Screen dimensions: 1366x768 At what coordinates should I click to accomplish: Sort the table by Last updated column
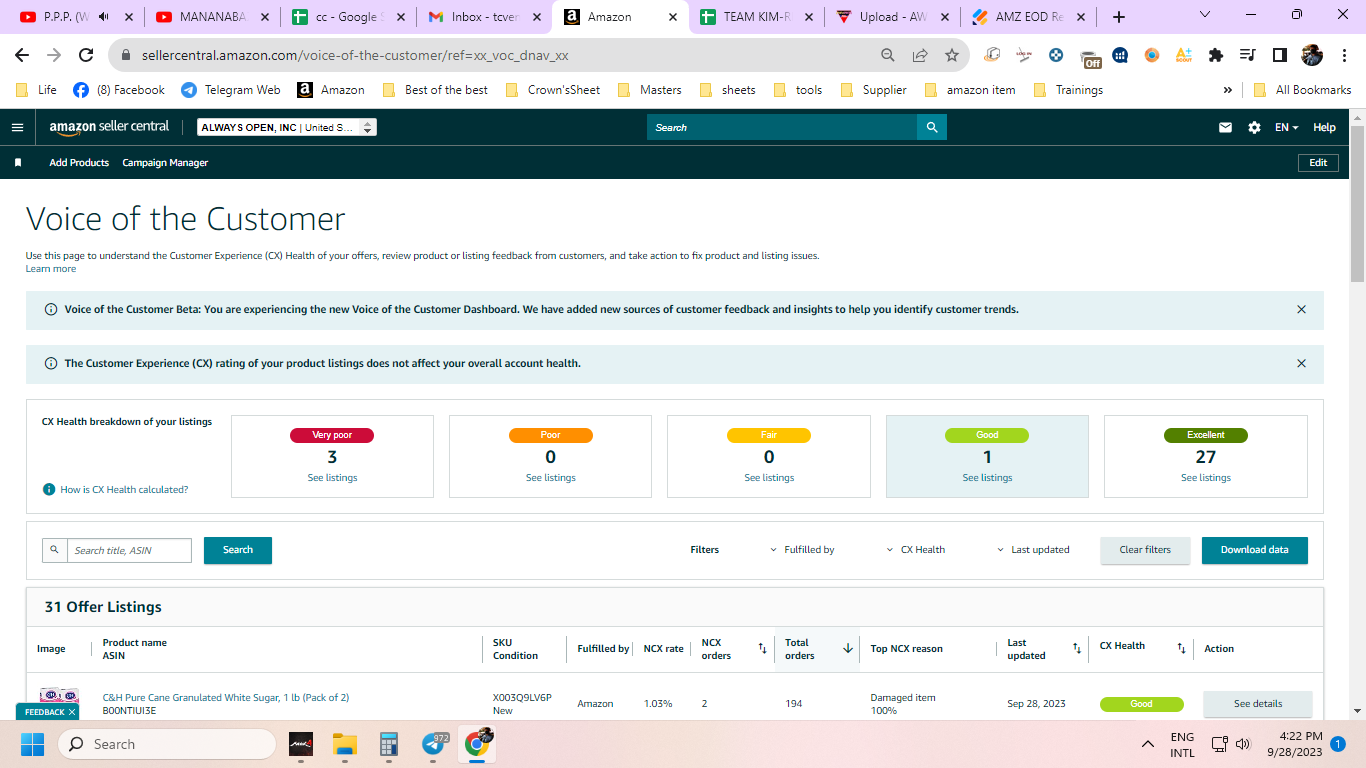pos(1077,649)
